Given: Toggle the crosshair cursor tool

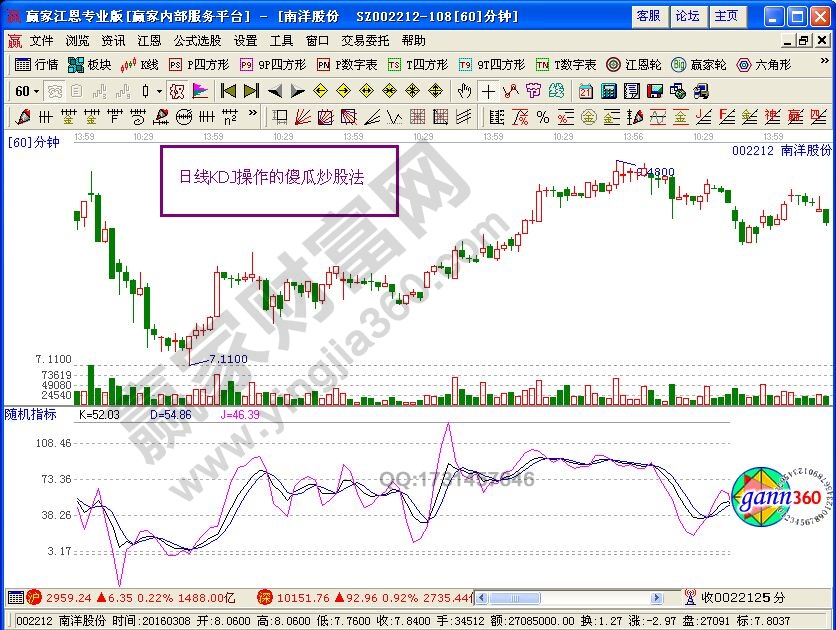Looking at the screenshot, I should click(x=488, y=91).
